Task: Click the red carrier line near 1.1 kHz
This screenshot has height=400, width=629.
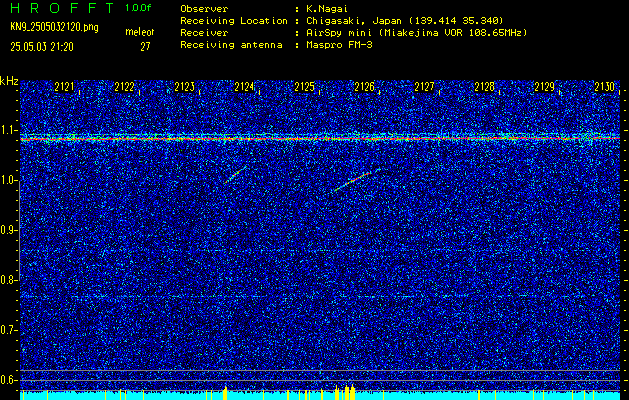Action: 320,139
